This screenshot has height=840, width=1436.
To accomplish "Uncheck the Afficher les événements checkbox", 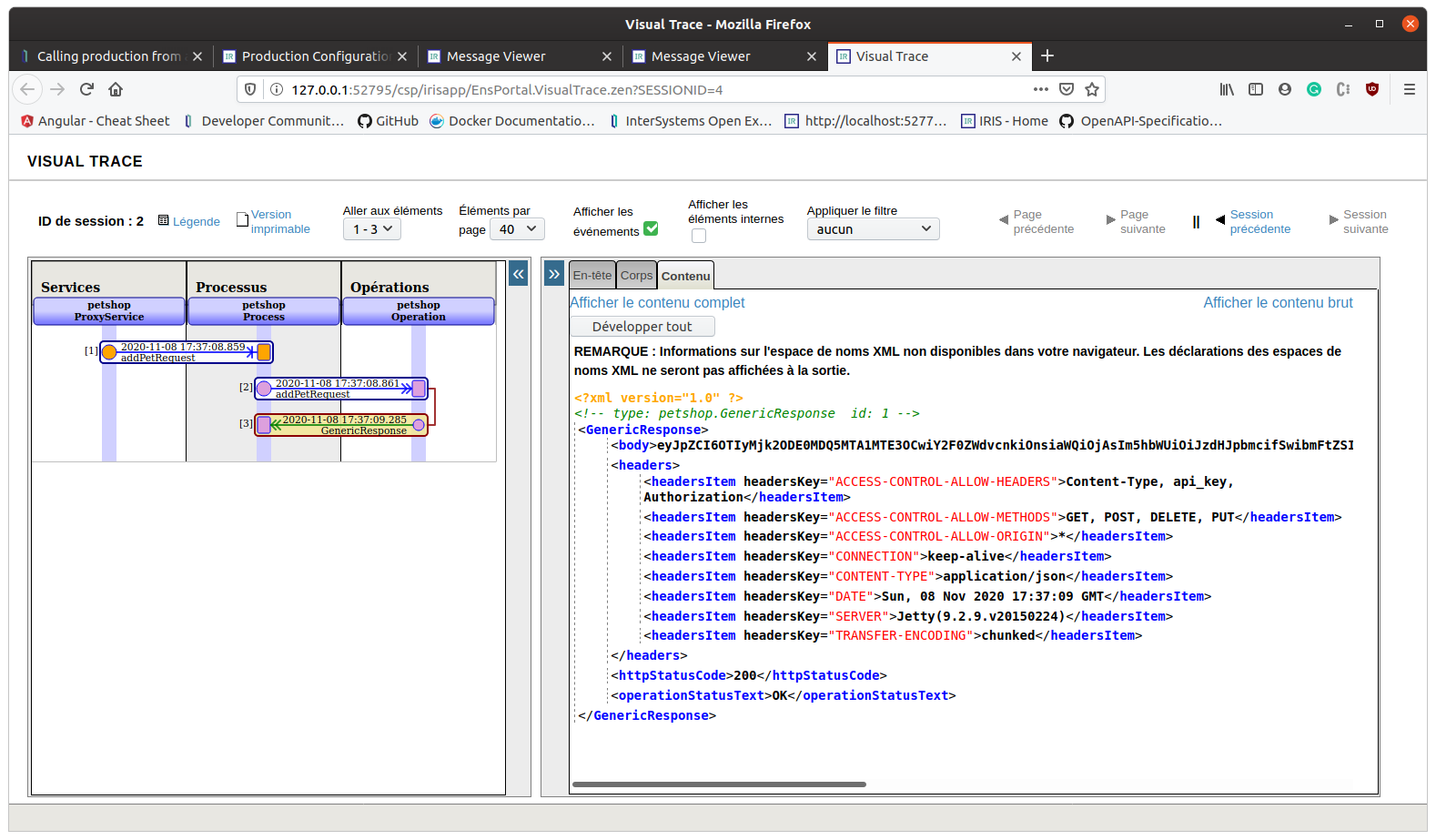I will pos(651,228).
